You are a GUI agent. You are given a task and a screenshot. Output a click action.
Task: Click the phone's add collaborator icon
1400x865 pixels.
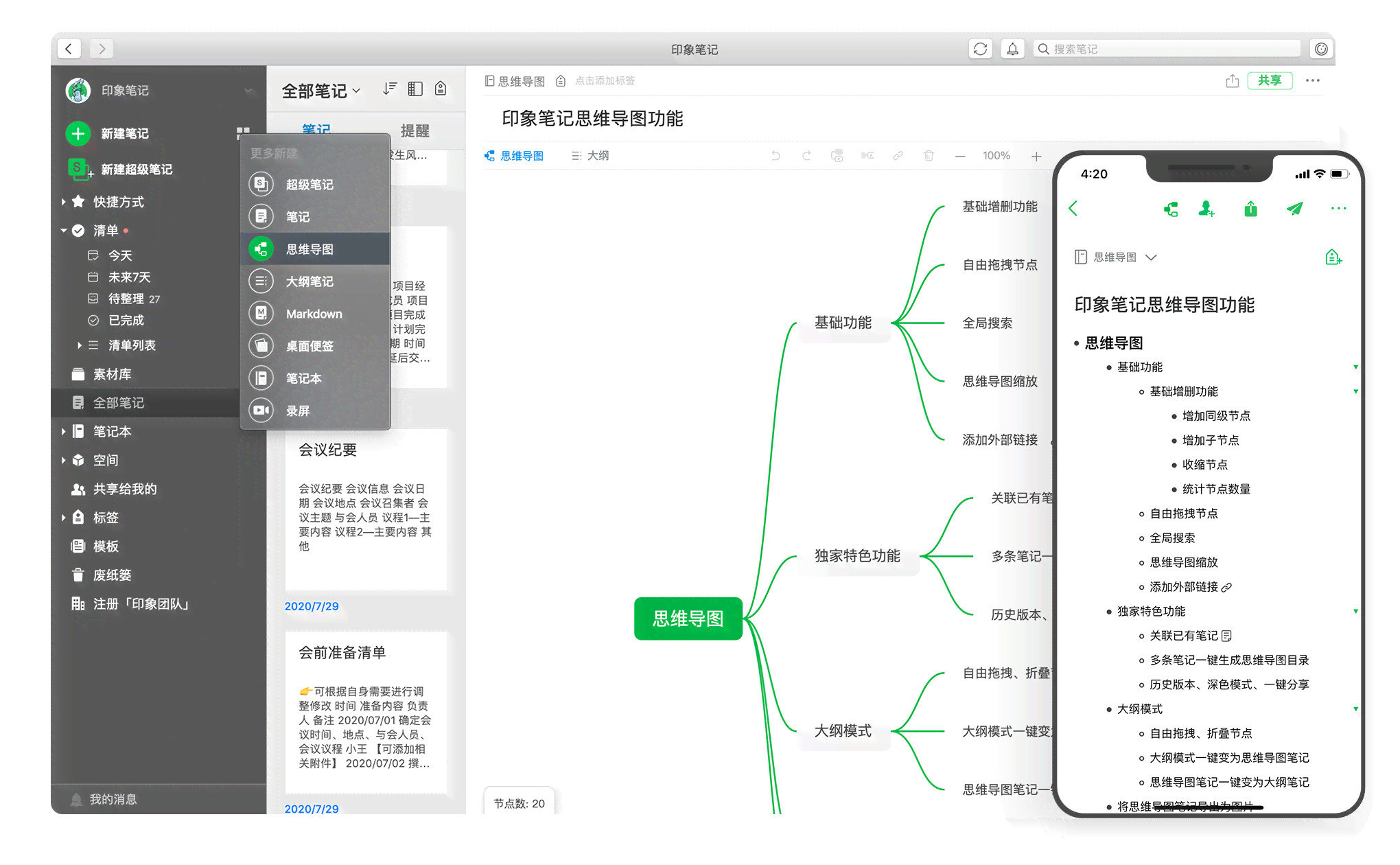coord(1206,209)
